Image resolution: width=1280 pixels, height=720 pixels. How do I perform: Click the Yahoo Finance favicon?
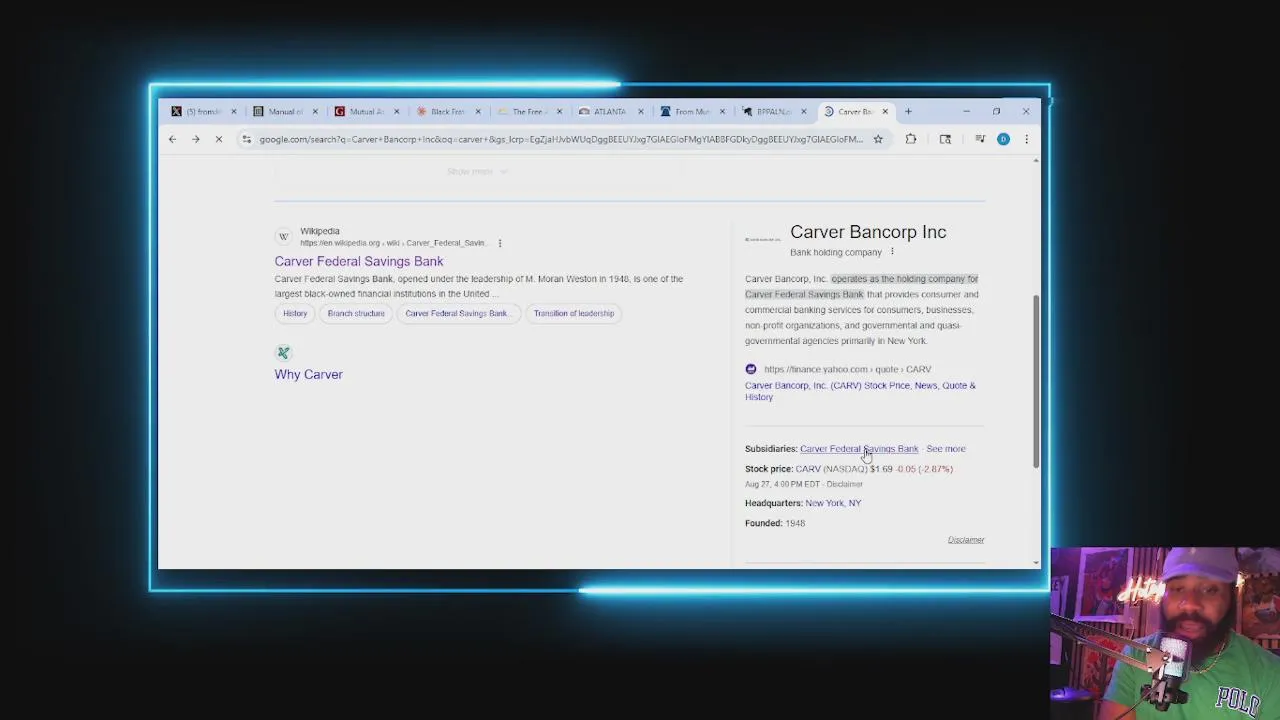pos(751,369)
